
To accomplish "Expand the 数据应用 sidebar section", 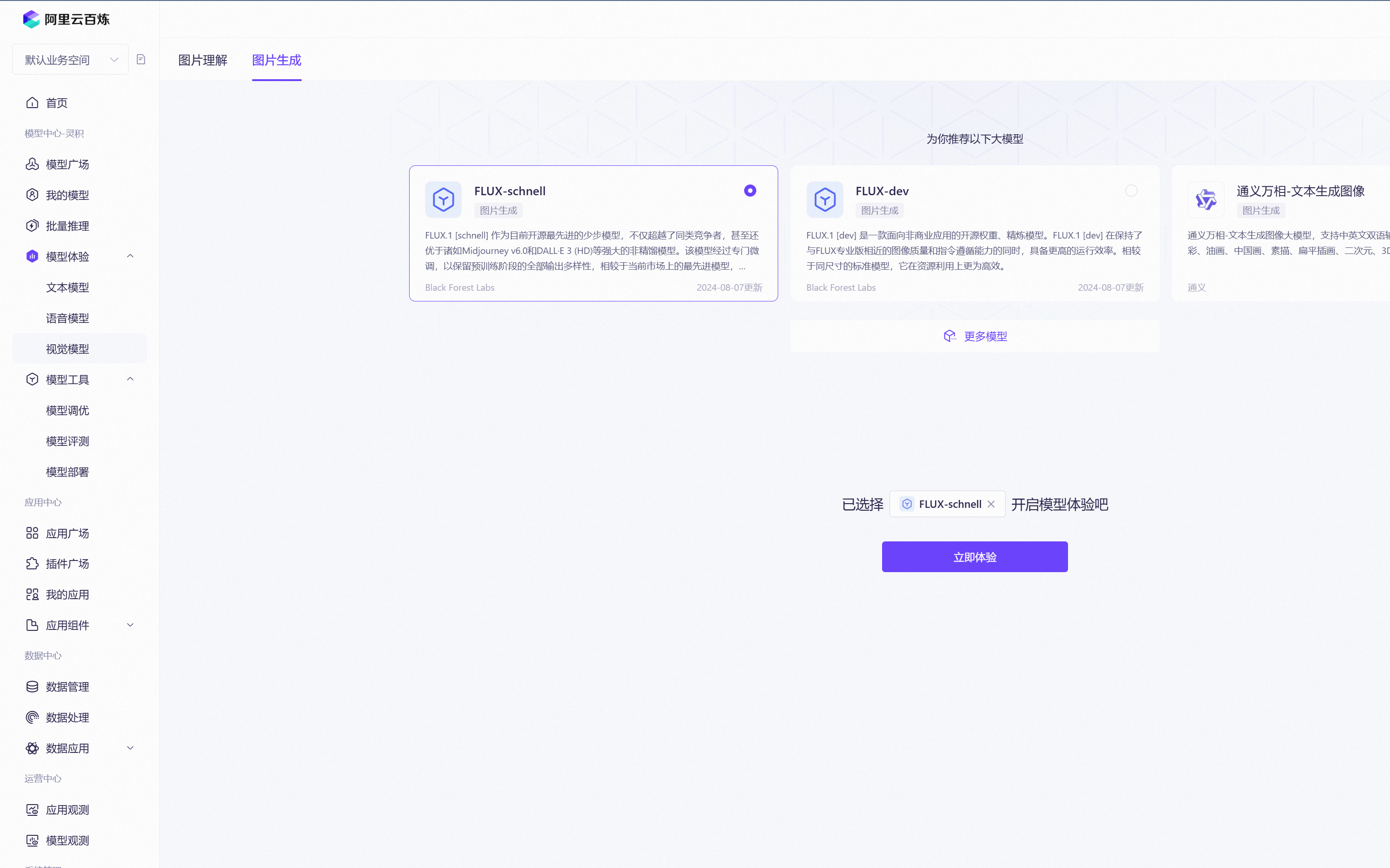I will [130, 748].
